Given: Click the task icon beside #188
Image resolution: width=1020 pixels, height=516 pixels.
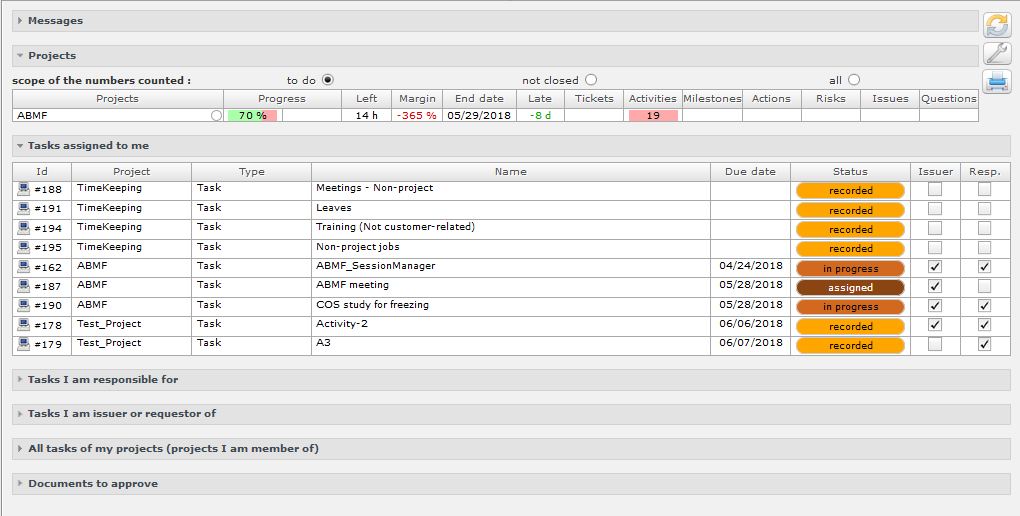Looking at the screenshot, I should point(23,189).
